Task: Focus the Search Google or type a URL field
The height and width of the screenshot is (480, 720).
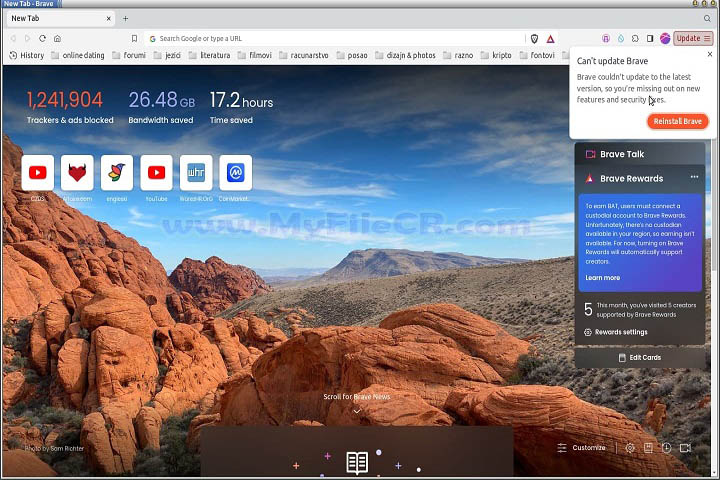Action: (335, 39)
